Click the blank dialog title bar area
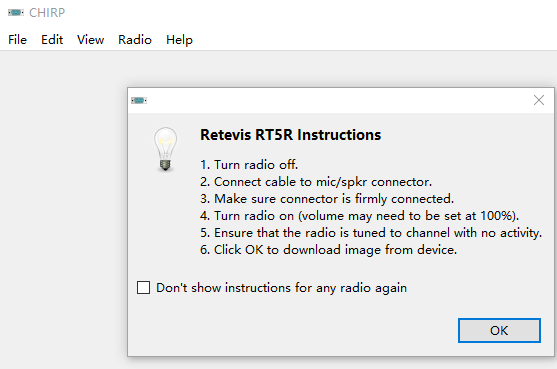The image size is (557, 369). click(x=337, y=101)
